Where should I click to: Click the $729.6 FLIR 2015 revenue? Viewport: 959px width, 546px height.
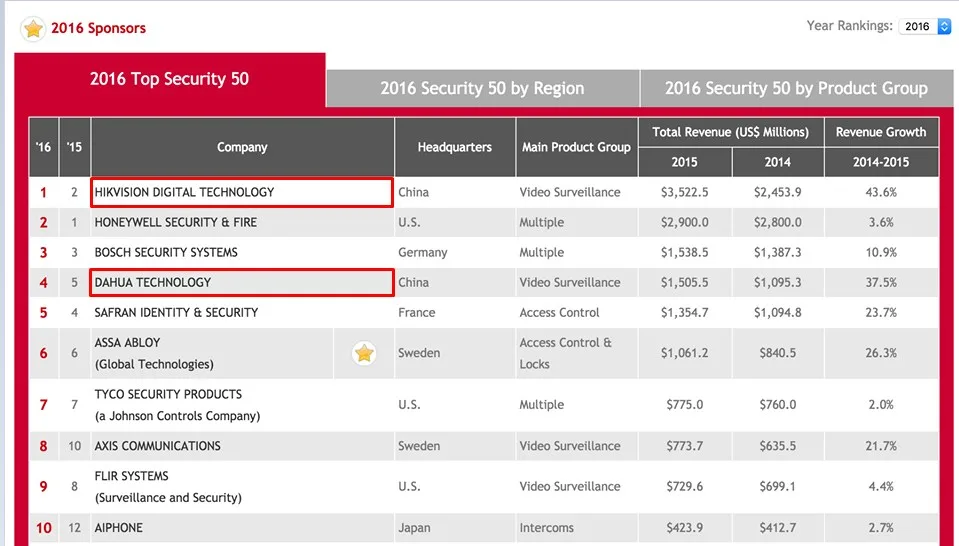(x=684, y=487)
